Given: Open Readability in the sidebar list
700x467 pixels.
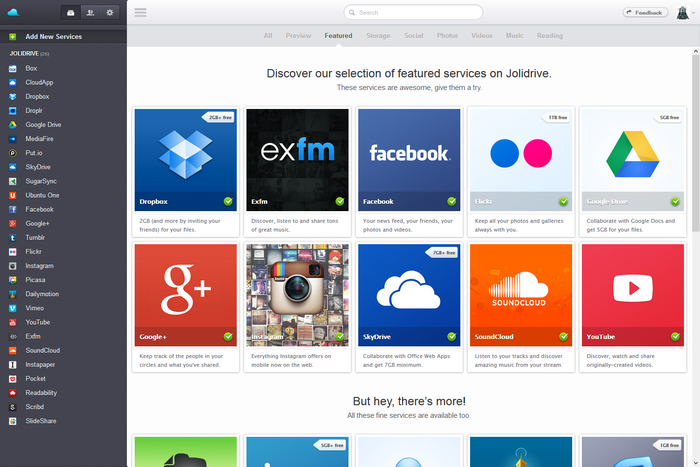Looking at the screenshot, I should click(x=41, y=393).
